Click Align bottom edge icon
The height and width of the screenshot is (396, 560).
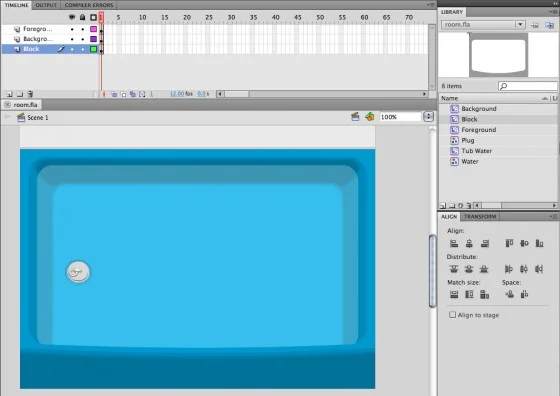coord(539,244)
